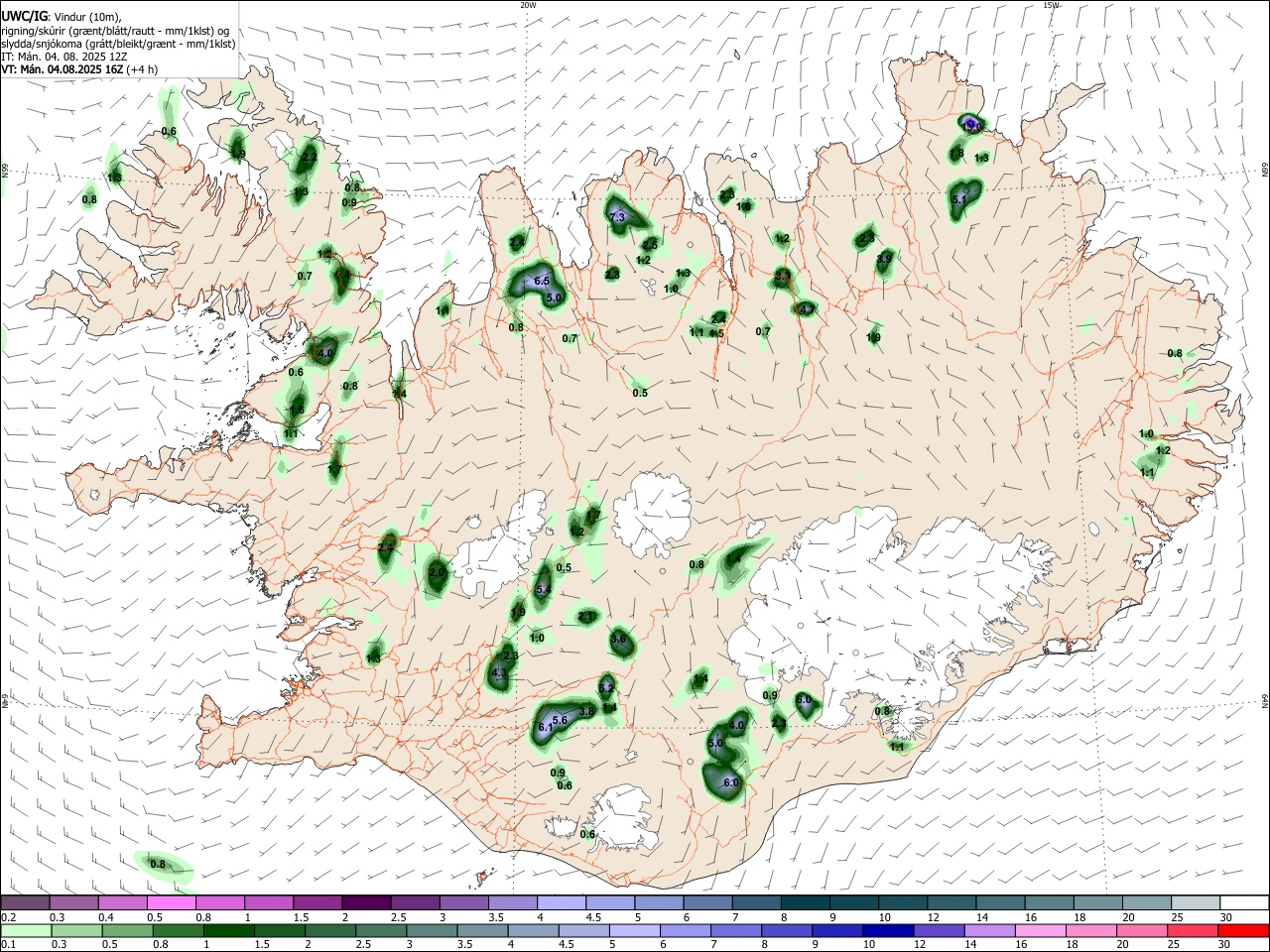
Task: Click the 13.0 precipitation peak in the northeast
Action: [x=972, y=127]
